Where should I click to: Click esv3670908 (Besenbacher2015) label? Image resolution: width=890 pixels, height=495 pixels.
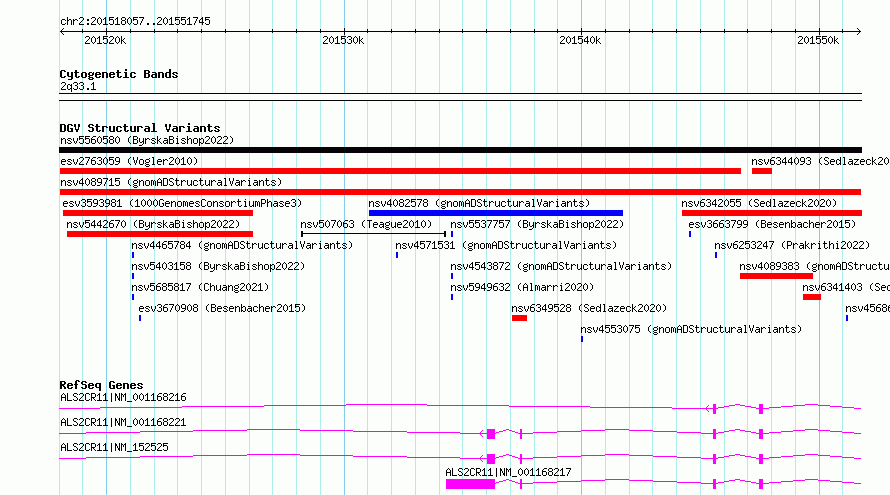pos(222,308)
